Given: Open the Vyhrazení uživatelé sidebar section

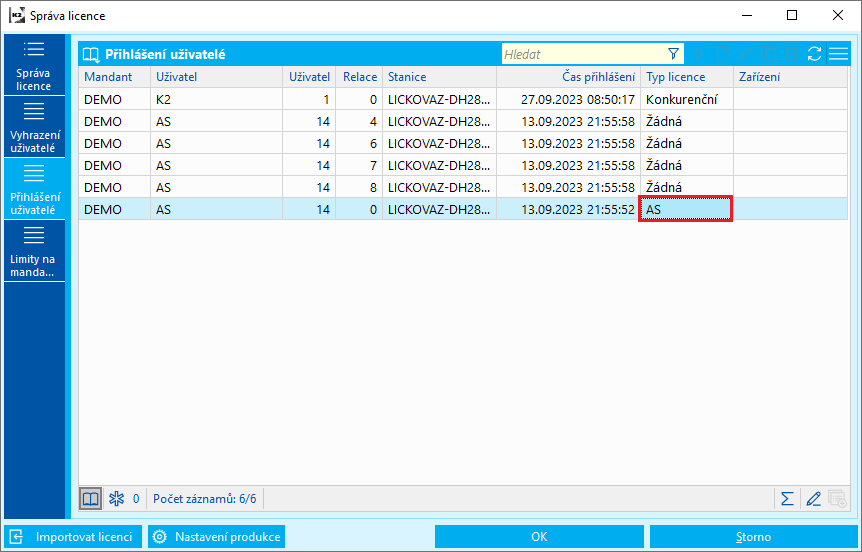Looking at the screenshot, I should (34, 127).
